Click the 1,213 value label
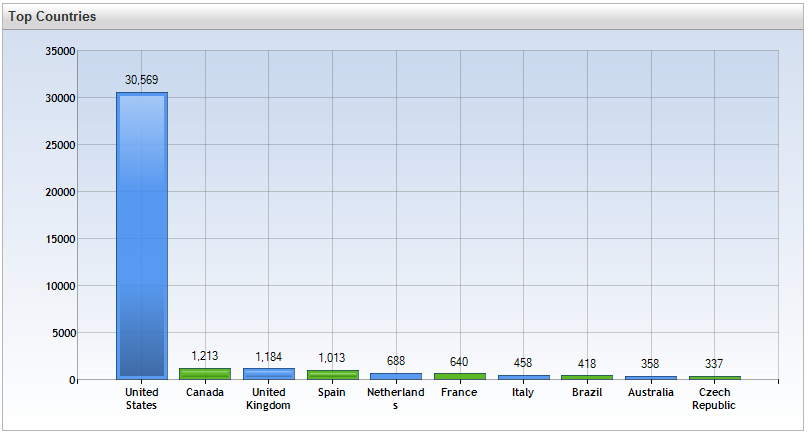Image resolution: width=808 pixels, height=434 pixels. point(205,356)
